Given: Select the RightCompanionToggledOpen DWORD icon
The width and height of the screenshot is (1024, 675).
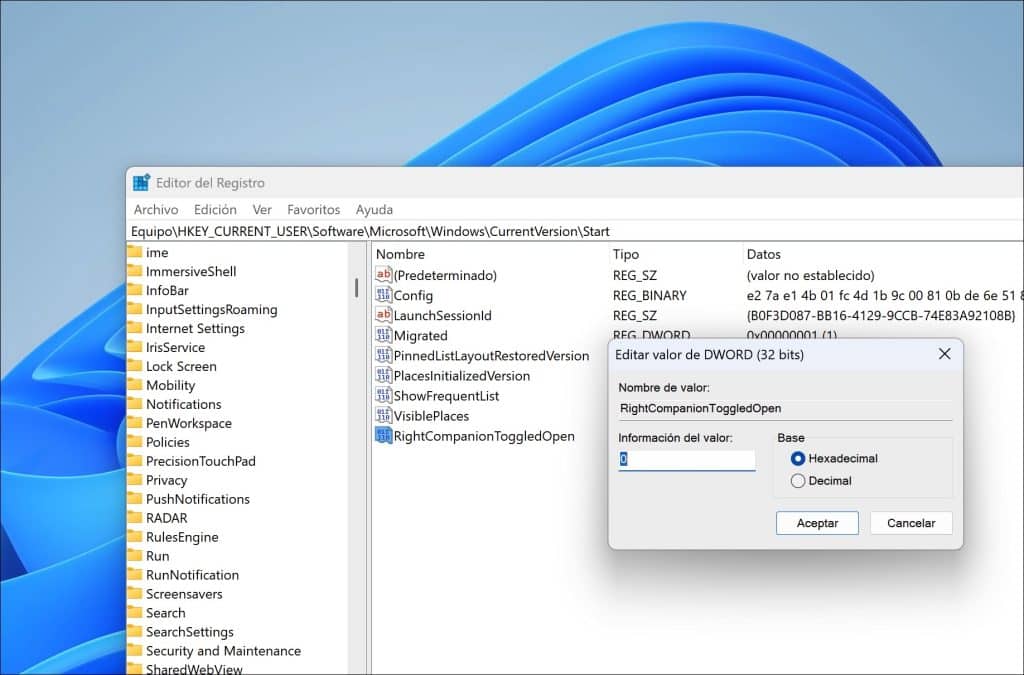Looking at the screenshot, I should tap(383, 435).
